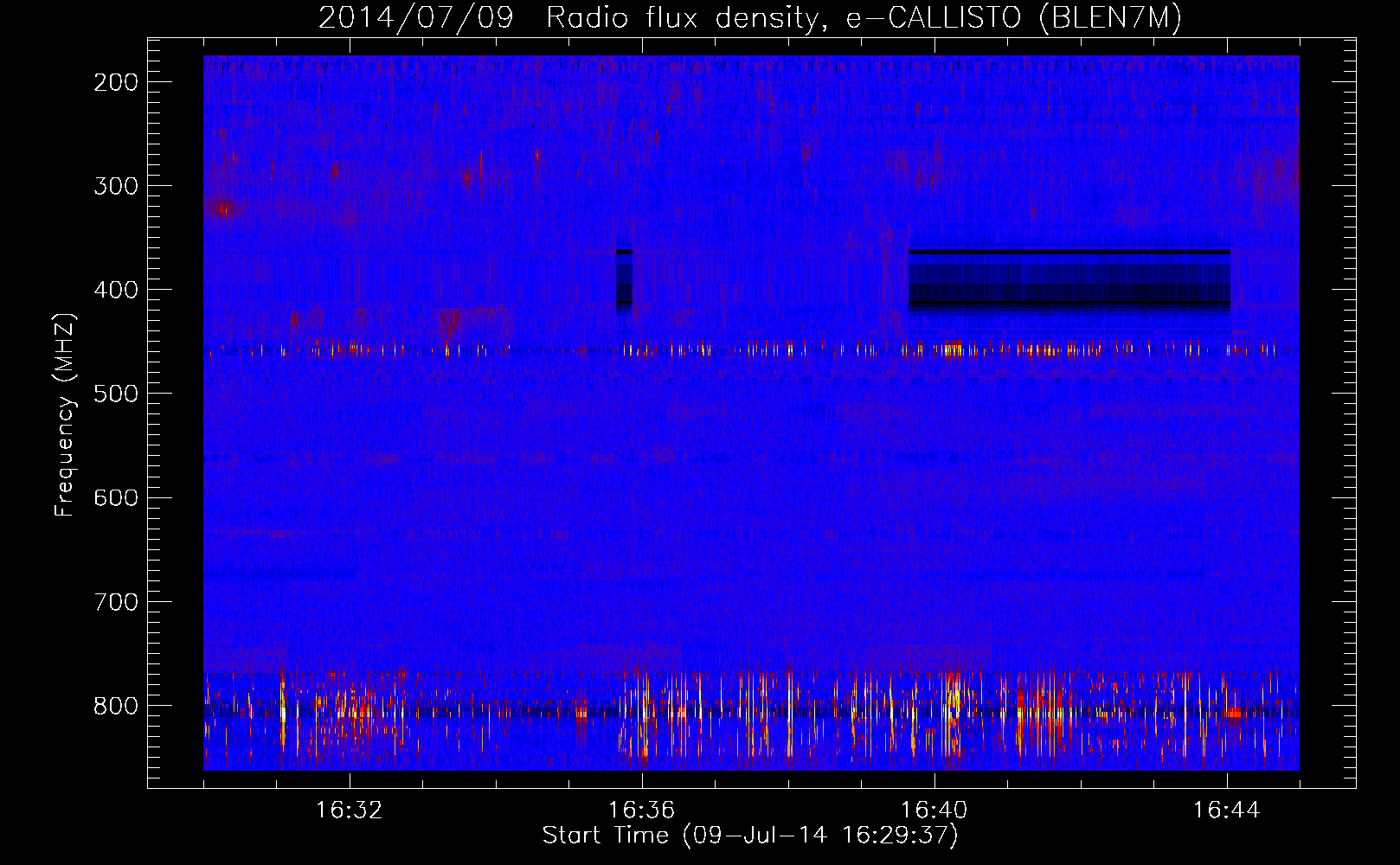The width and height of the screenshot is (1400, 865).
Task: Click the 16:32 time tick label
Action: 349,811
